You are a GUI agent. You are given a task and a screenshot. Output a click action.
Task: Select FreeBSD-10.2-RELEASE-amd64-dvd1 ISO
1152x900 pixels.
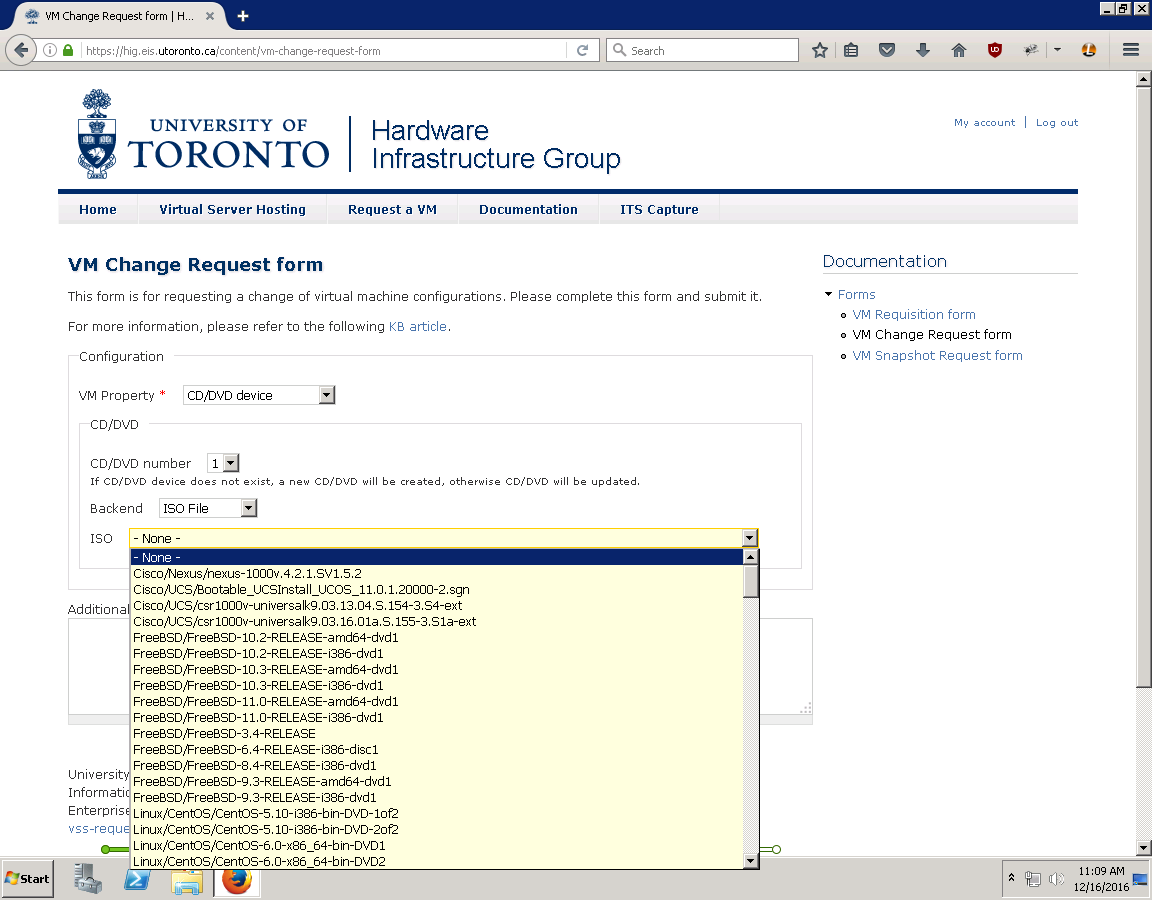436,638
